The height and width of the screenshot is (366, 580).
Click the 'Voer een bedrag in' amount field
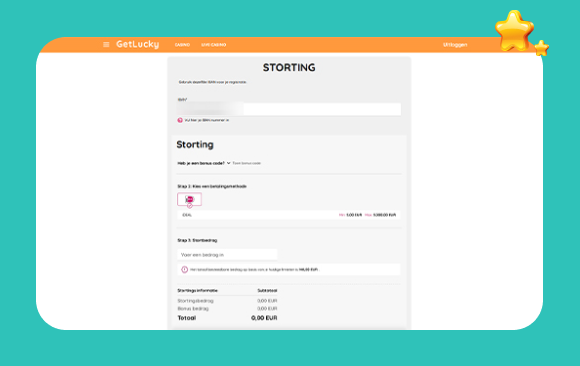[227, 255]
